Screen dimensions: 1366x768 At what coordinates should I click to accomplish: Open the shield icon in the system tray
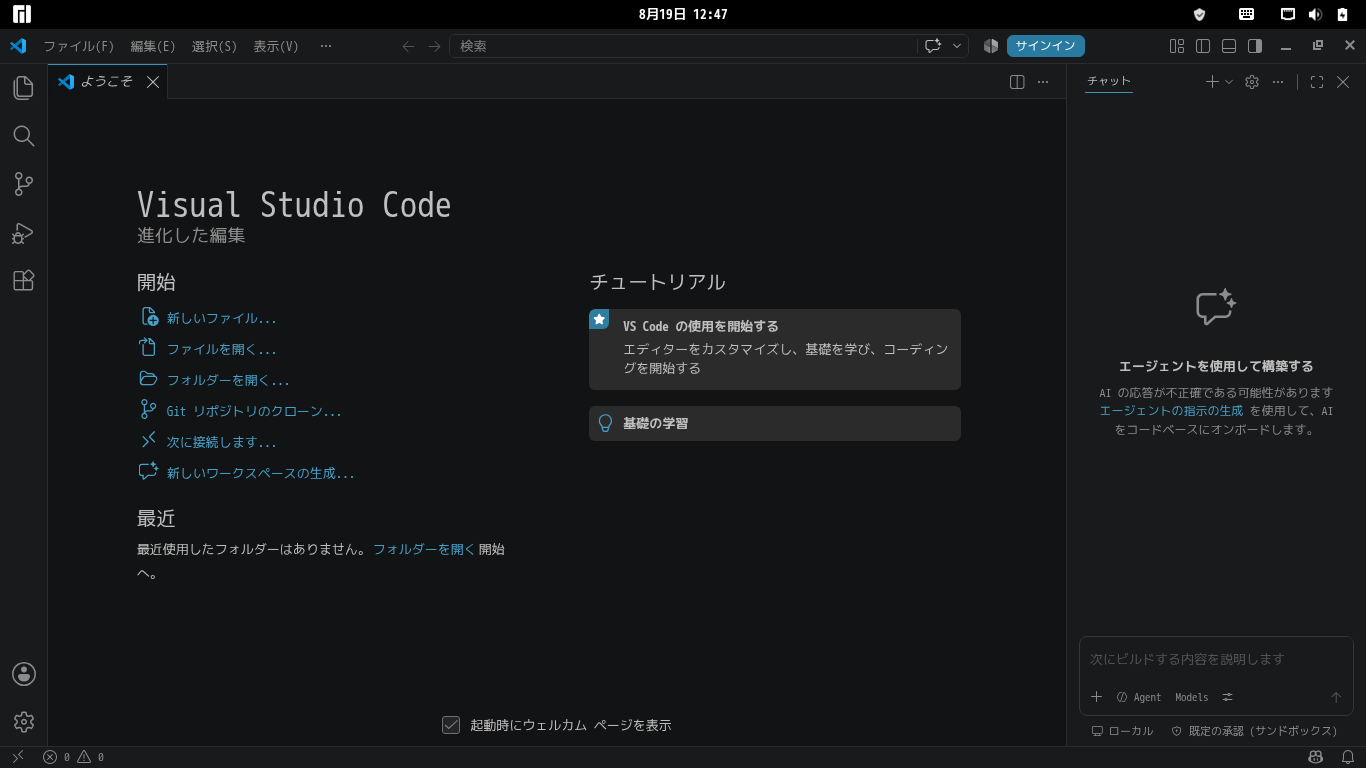tap(1200, 14)
